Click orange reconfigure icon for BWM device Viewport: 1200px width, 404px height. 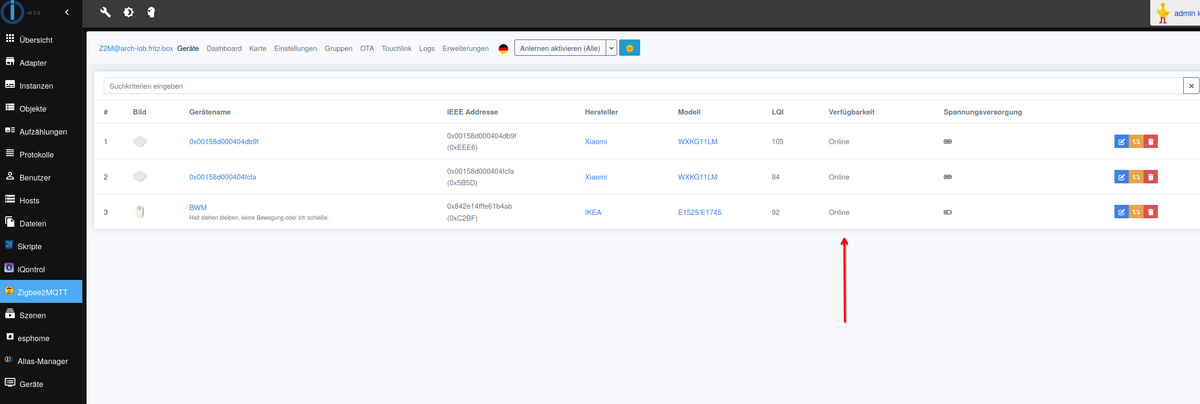click(x=1136, y=212)
